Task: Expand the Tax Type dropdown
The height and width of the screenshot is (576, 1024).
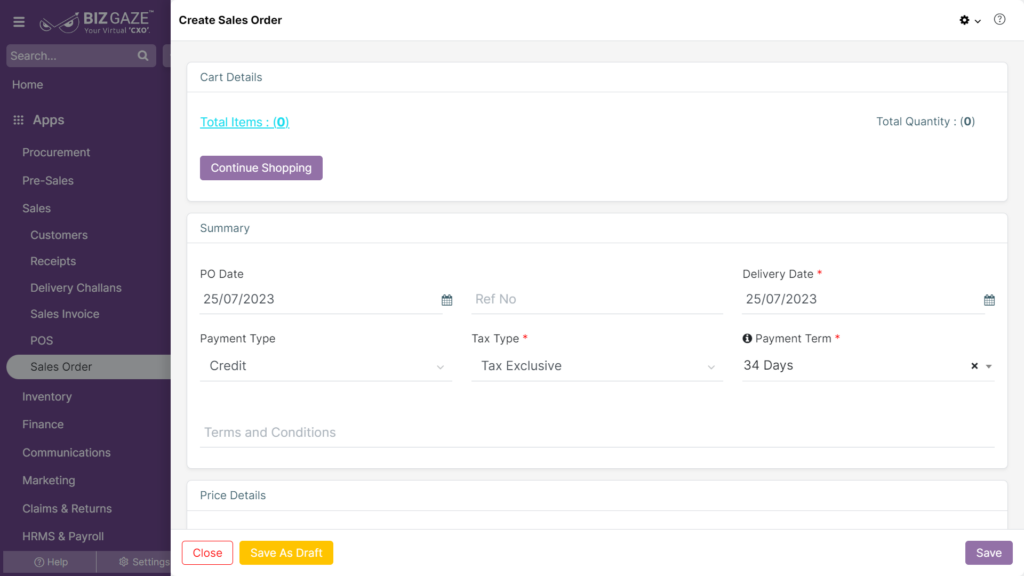Action: (597, 366)
